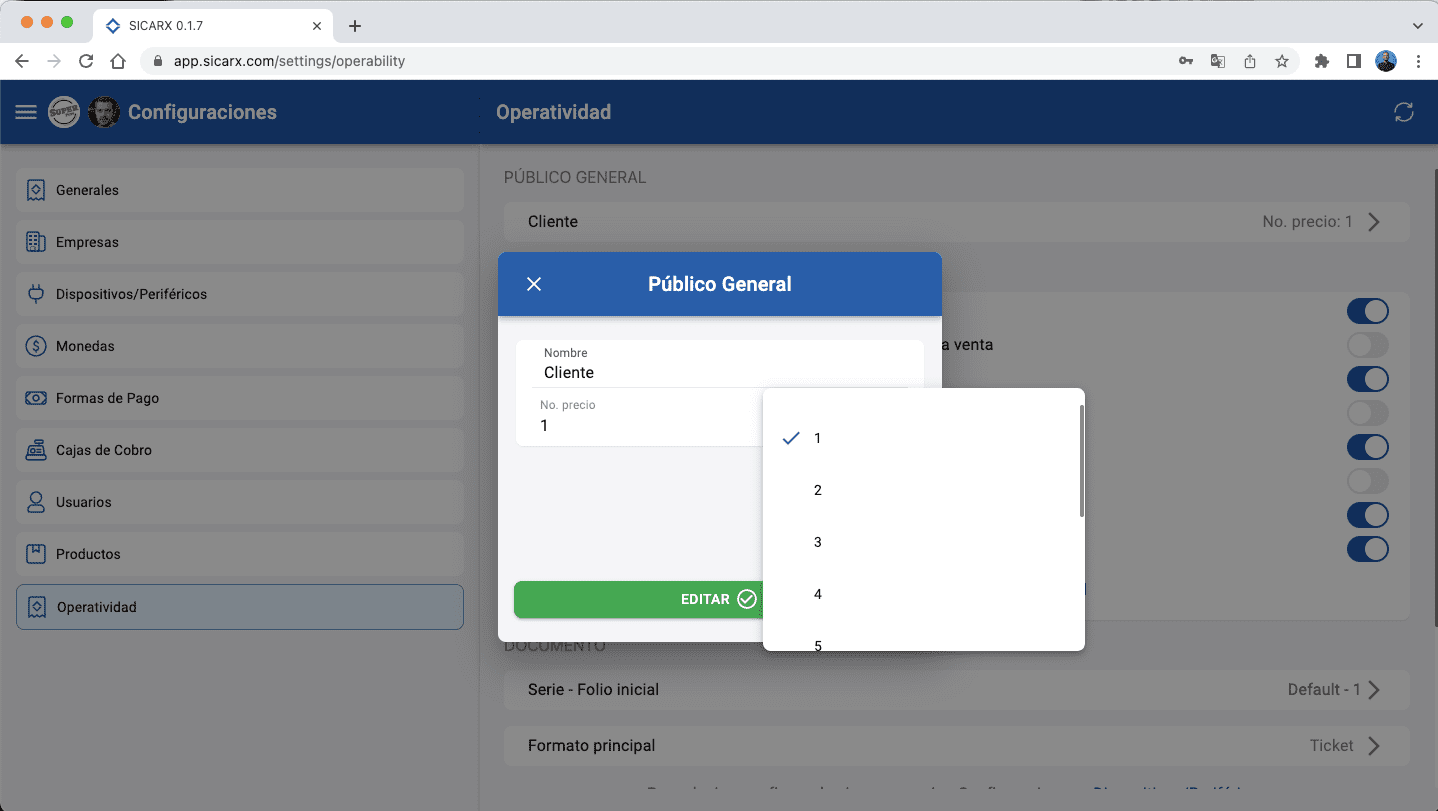
Task: Click the sync refresh icon in header
Action: [x=1404, y=112]
